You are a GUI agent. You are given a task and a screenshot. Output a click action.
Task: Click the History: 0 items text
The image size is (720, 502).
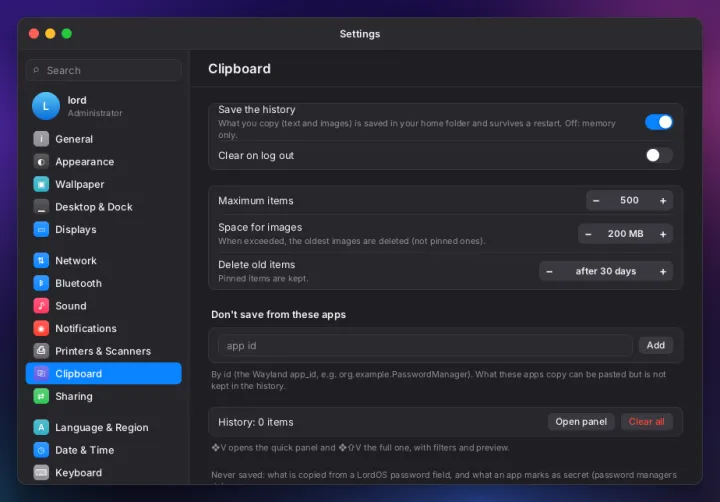(256, 422)
